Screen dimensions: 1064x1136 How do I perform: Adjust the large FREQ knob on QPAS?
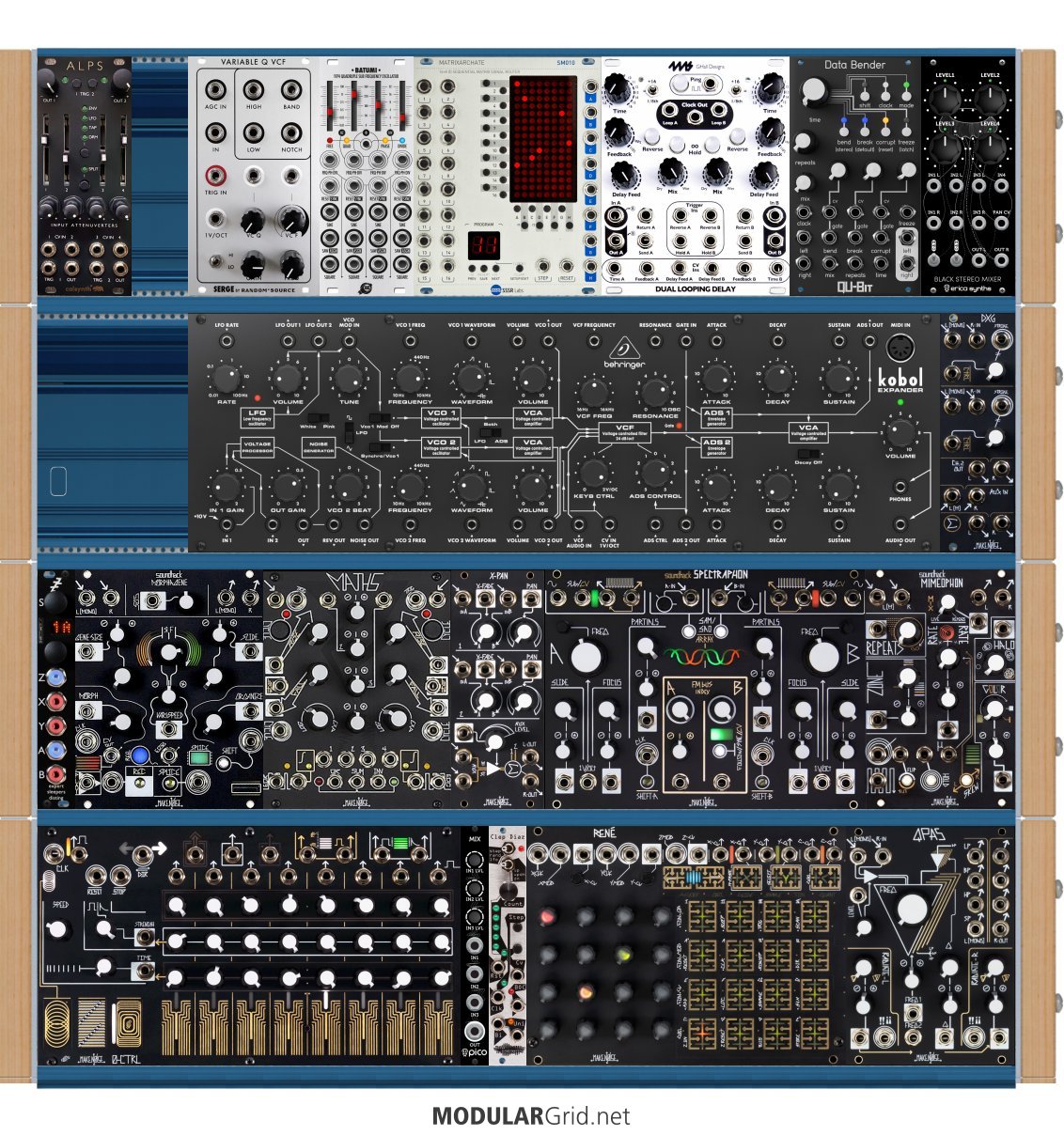913,909
